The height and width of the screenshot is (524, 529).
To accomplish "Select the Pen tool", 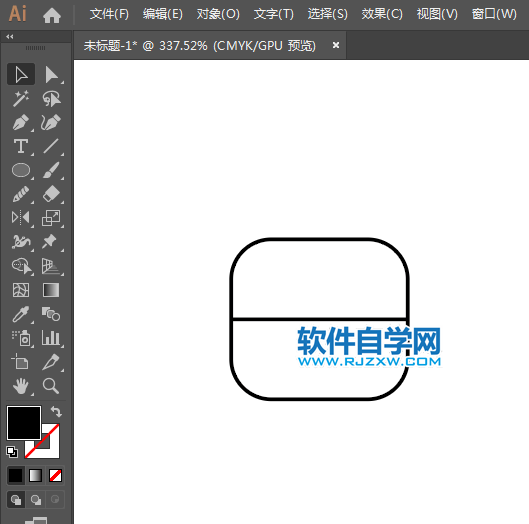I will click(x=21, y=122).
